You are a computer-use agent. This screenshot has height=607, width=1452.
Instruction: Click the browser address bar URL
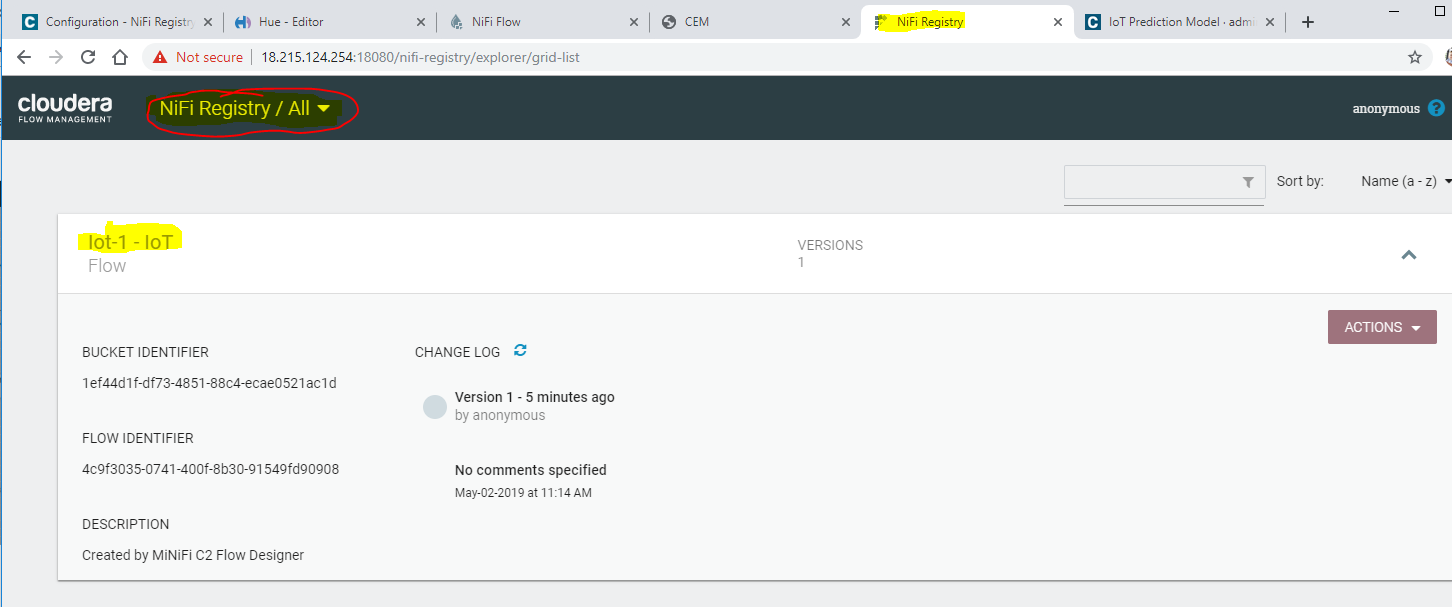(420, 57)
